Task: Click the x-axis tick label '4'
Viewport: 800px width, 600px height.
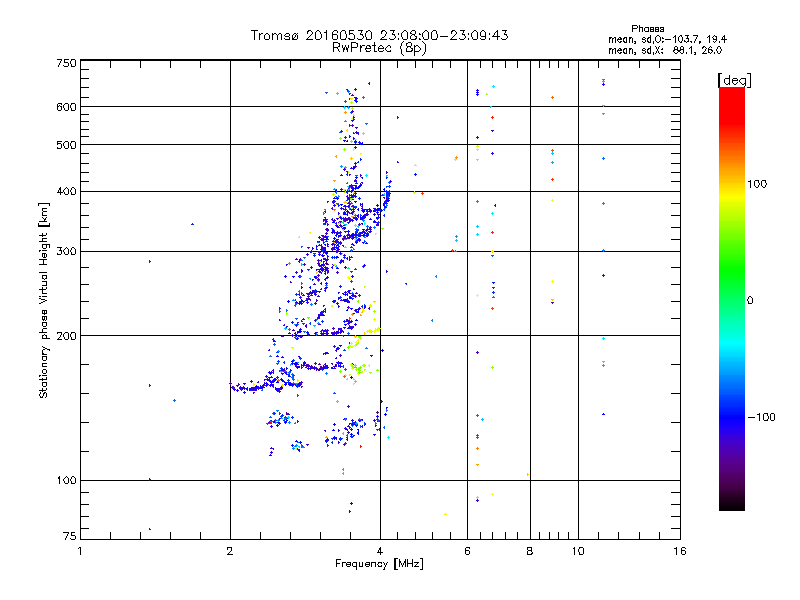Action: [380, 551]
